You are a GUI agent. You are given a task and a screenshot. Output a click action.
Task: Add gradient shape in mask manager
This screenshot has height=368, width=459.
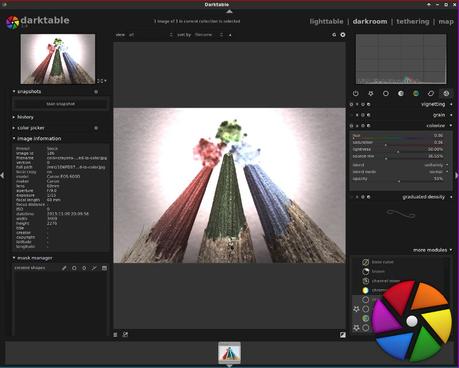104,268
